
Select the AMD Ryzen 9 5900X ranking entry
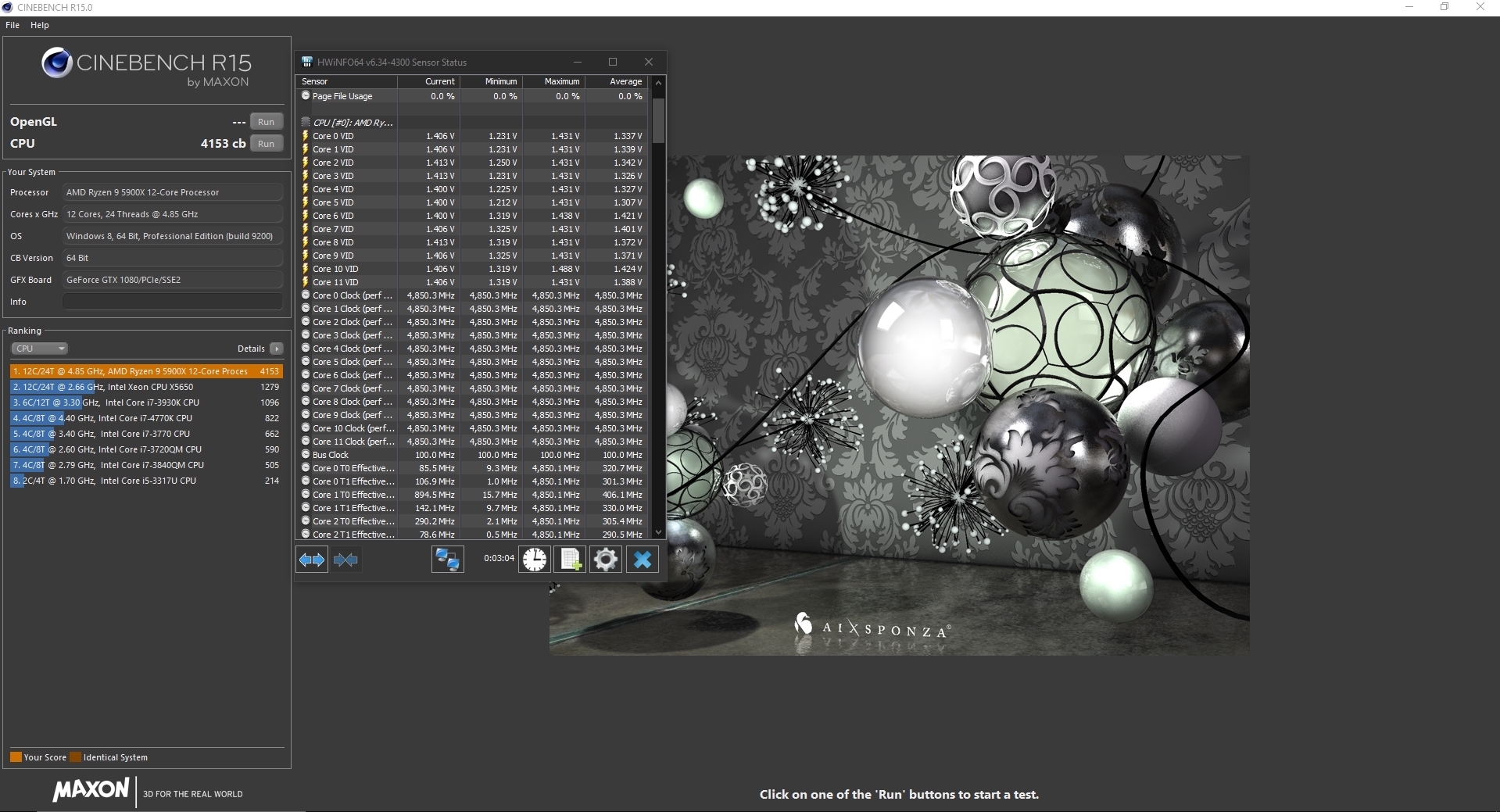pos(146,371)
